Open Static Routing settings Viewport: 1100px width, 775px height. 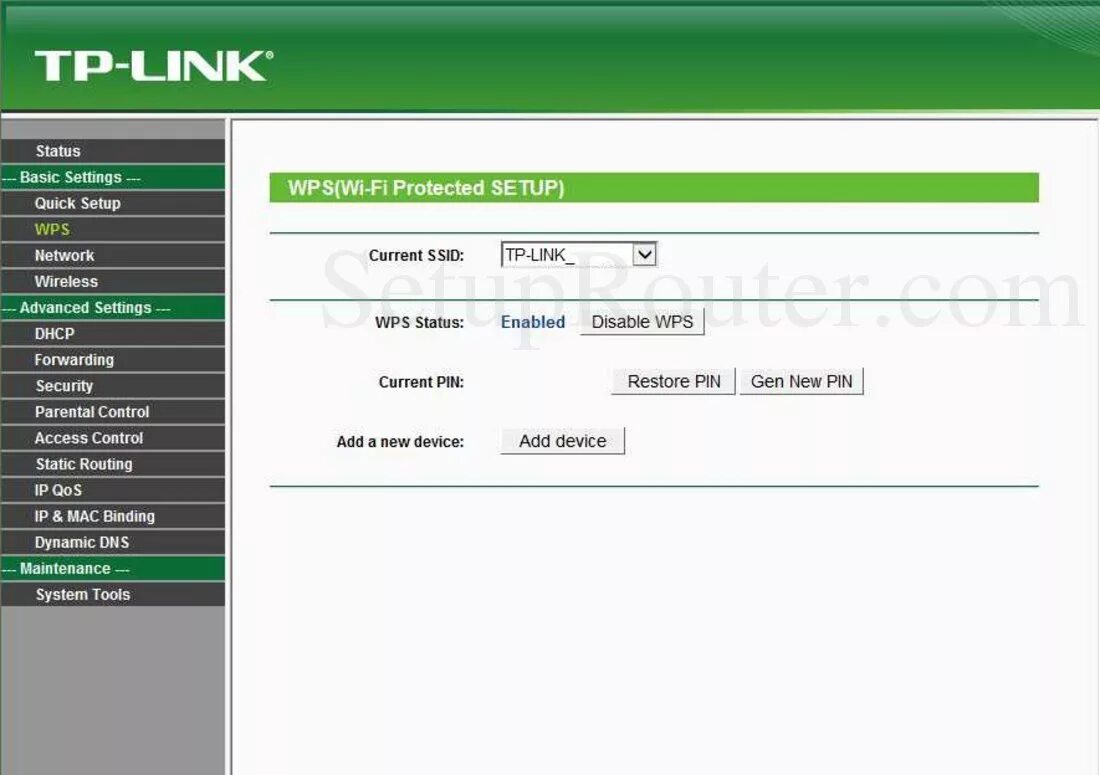tap(113, 464)
